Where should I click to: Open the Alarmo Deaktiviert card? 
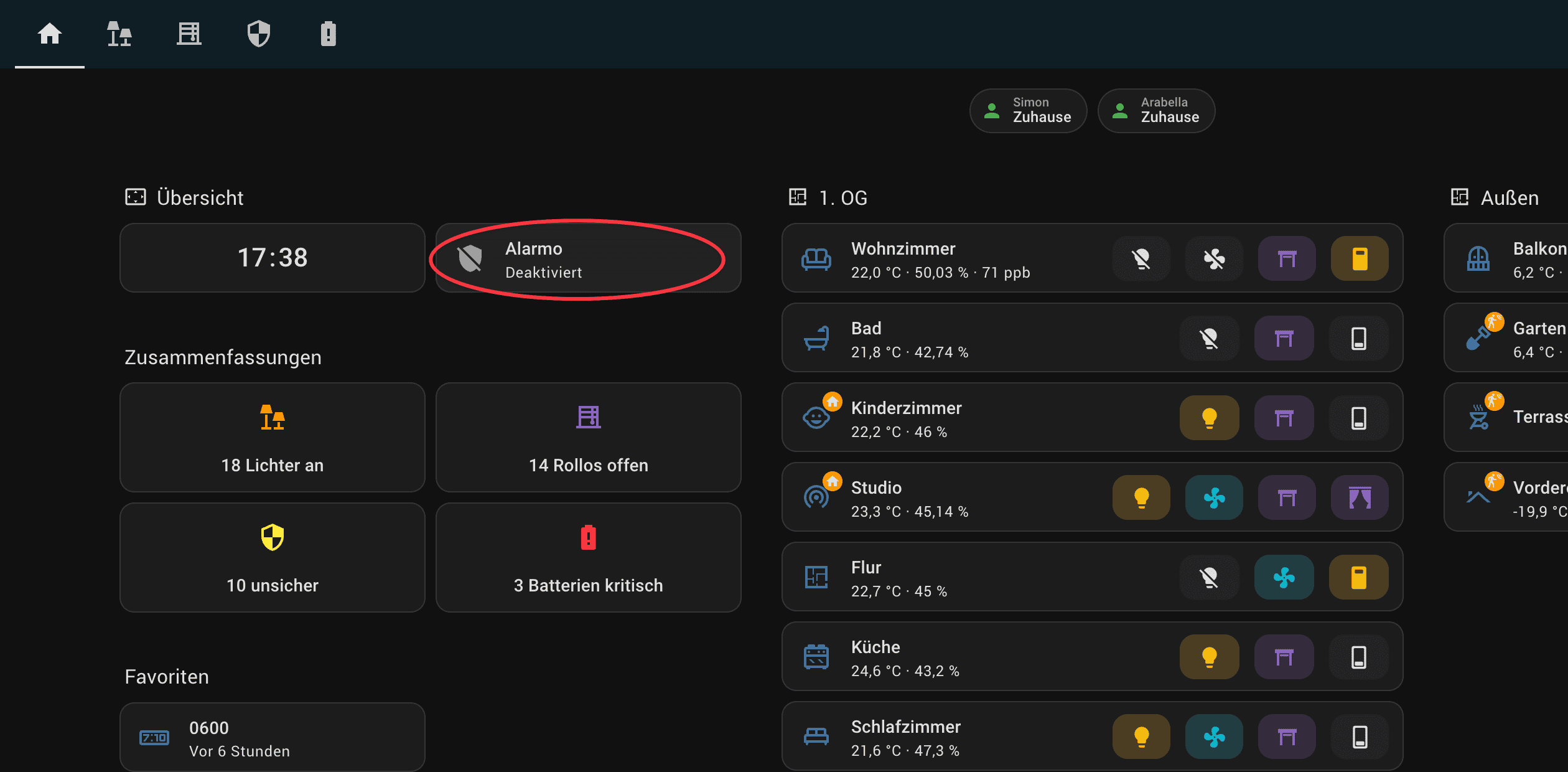coord(588,258)
